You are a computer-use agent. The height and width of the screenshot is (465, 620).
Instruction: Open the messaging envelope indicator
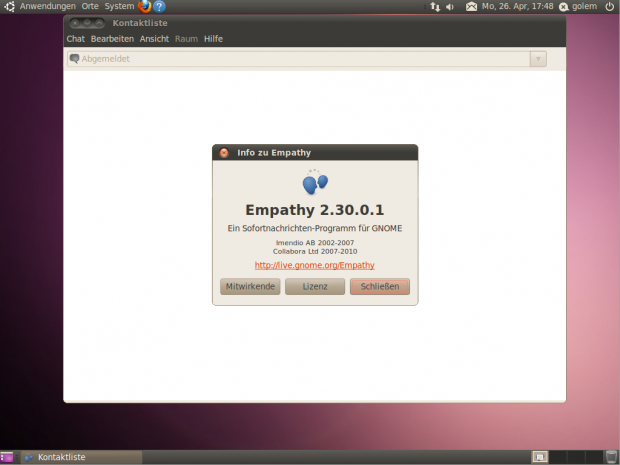(471, 6)
